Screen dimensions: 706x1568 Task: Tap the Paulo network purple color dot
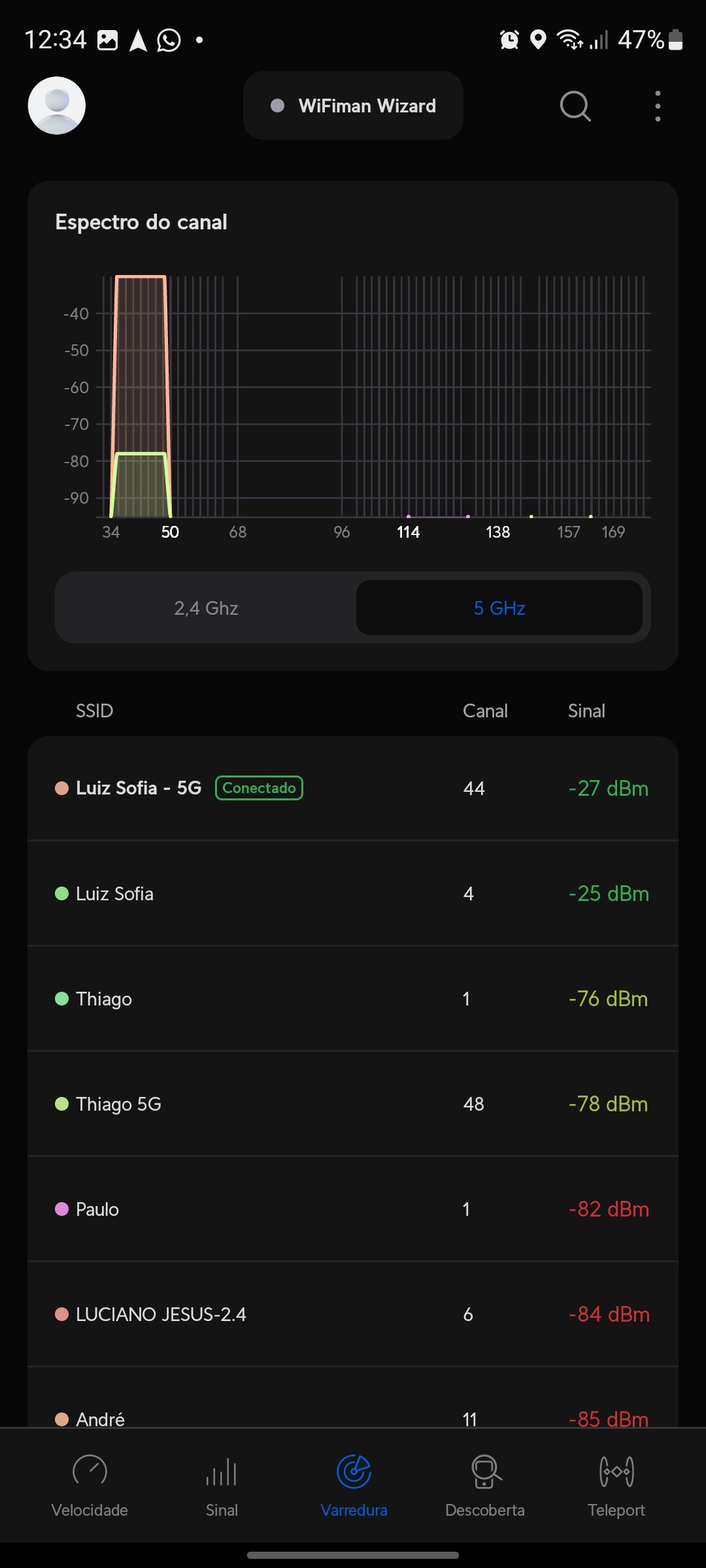pyautogui.click(x=62, y=1209)
